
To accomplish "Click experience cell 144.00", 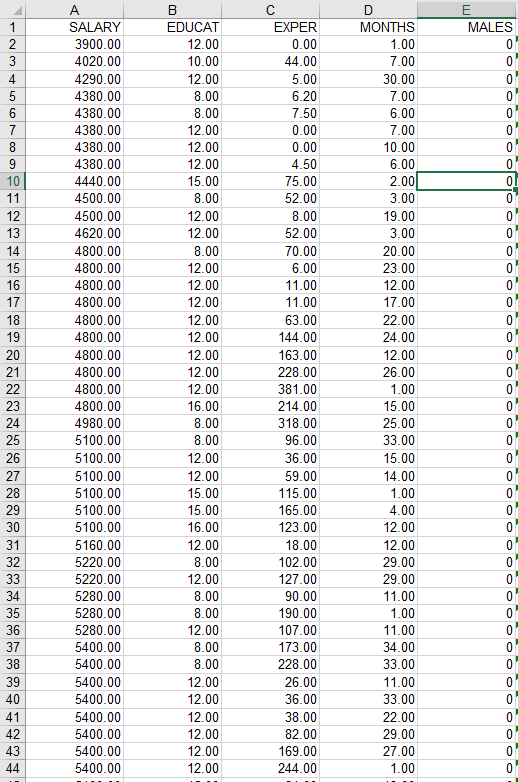I will 270,338.
